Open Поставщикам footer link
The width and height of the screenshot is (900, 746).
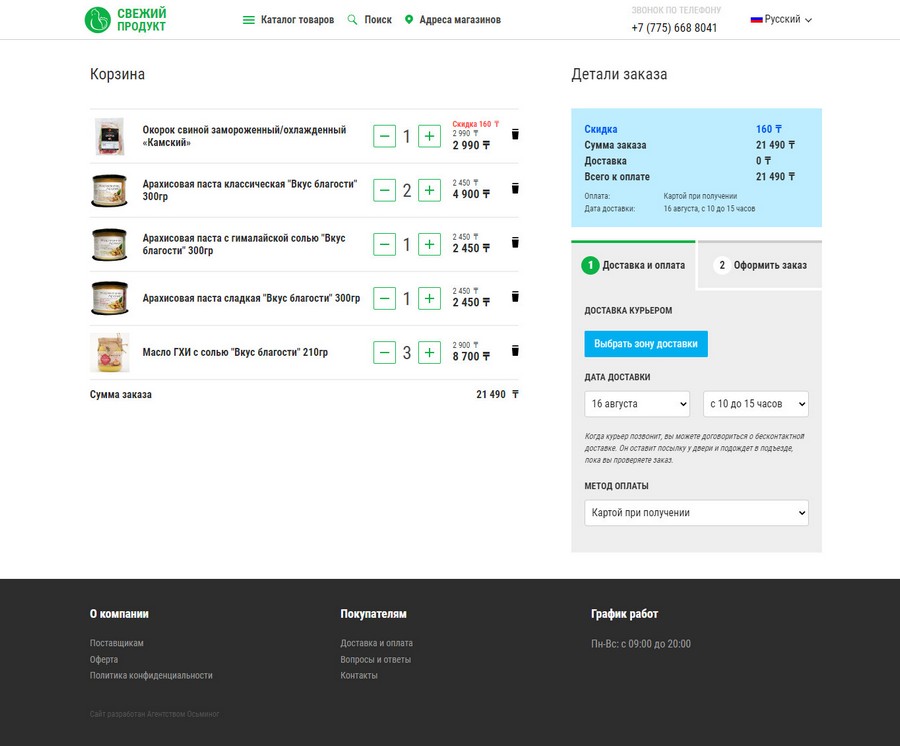117,643
